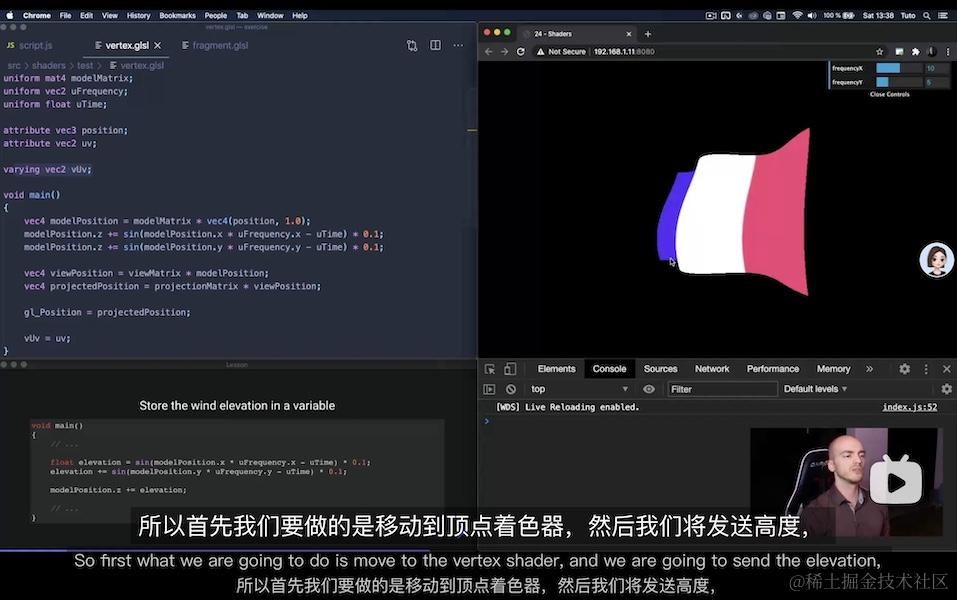Image resolution: width=957 pixels, height=600 pixels.
Task: Click Close Controls in the GUI panel
Action: (889, 95)
